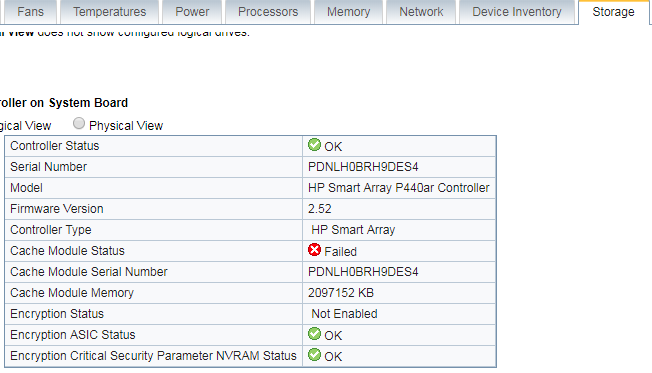Go to the Processors tab

268,12
